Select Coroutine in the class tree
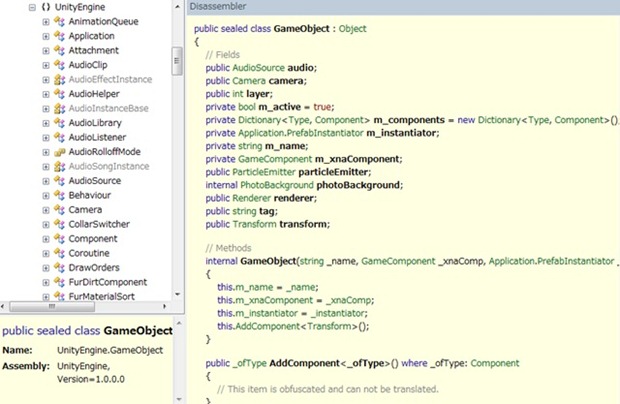Image resolution: width=620 pixels, height=404 pixels. tap(89, 253)
